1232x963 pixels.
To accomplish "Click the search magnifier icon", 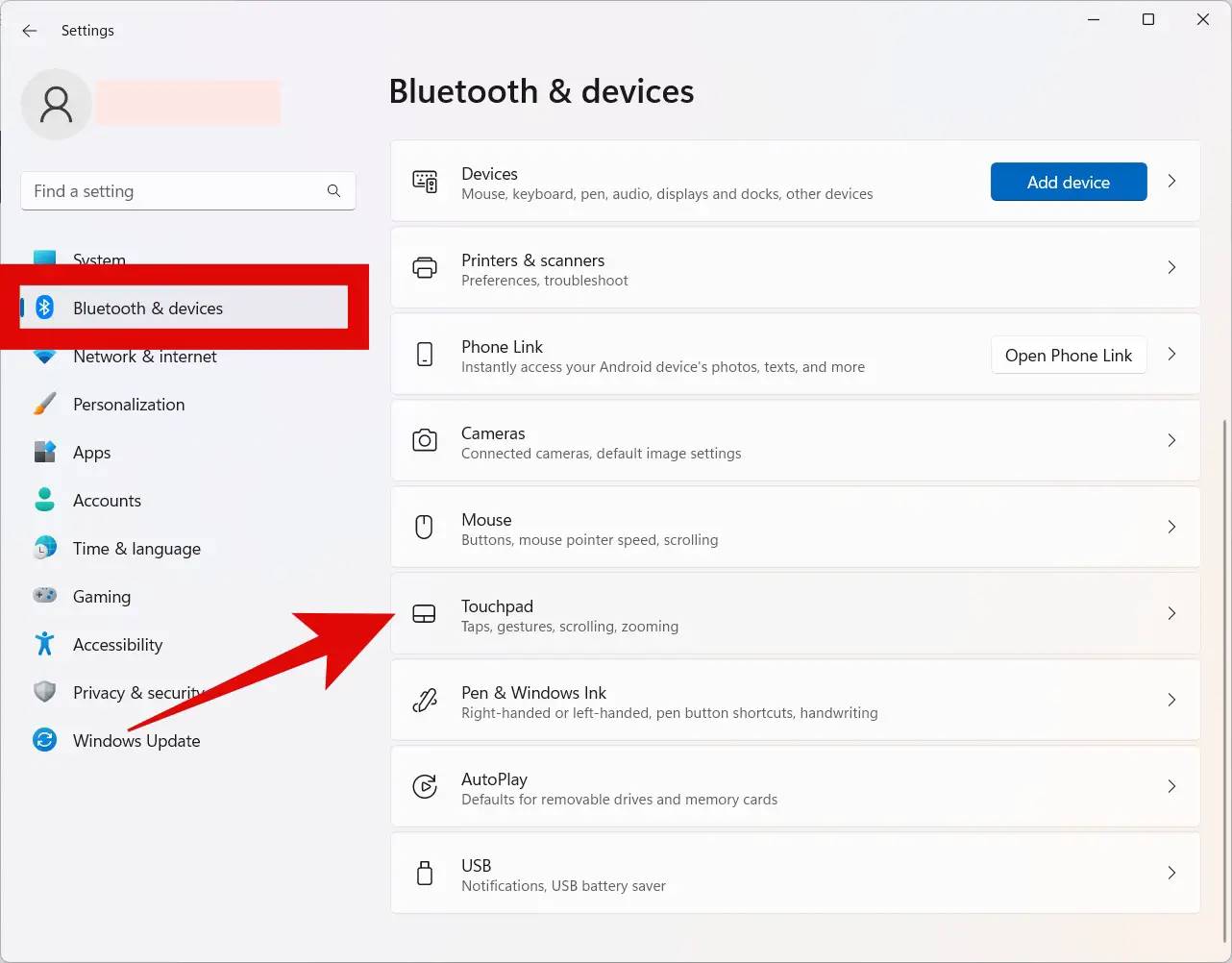I will [x=333, y=191].
